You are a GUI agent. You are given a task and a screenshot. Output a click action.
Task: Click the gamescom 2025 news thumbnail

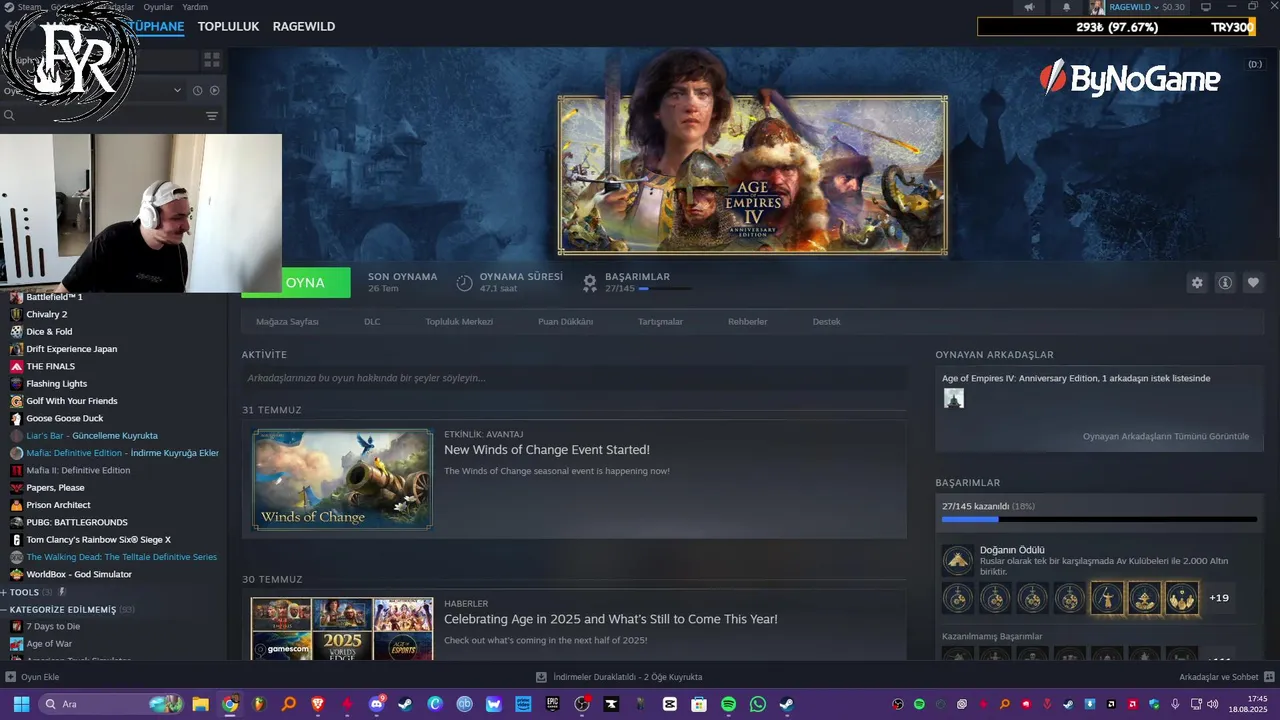coord(342,629)
